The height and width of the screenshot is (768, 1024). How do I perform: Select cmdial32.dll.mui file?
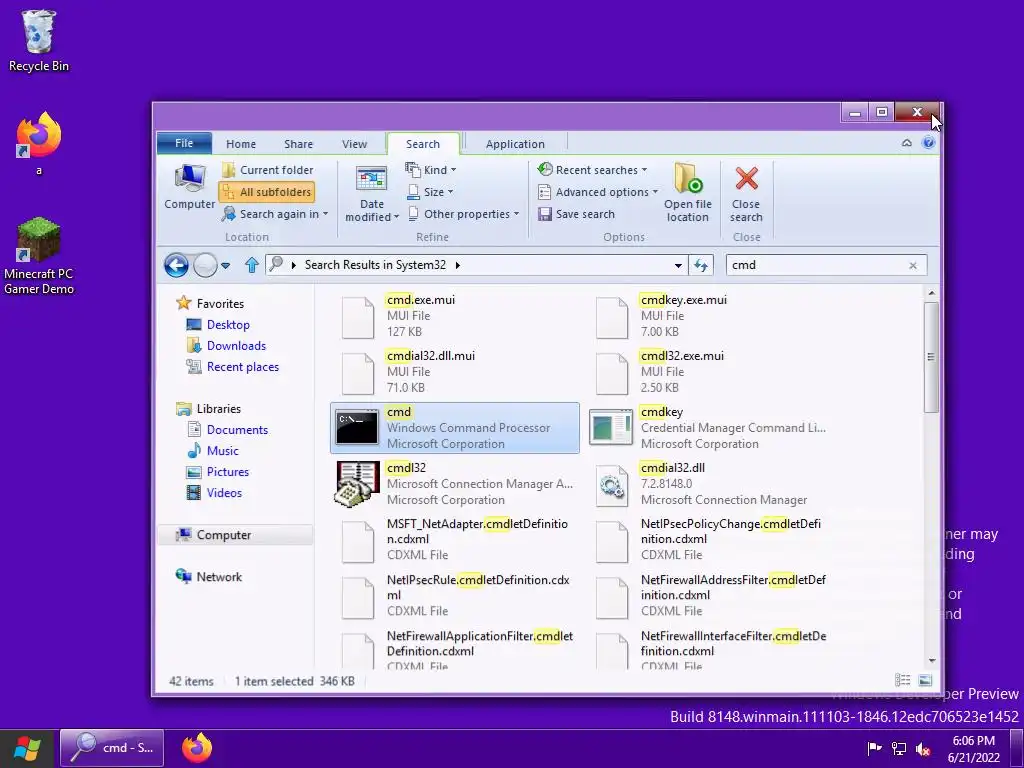pyautogui.click(x=455, y=372)
